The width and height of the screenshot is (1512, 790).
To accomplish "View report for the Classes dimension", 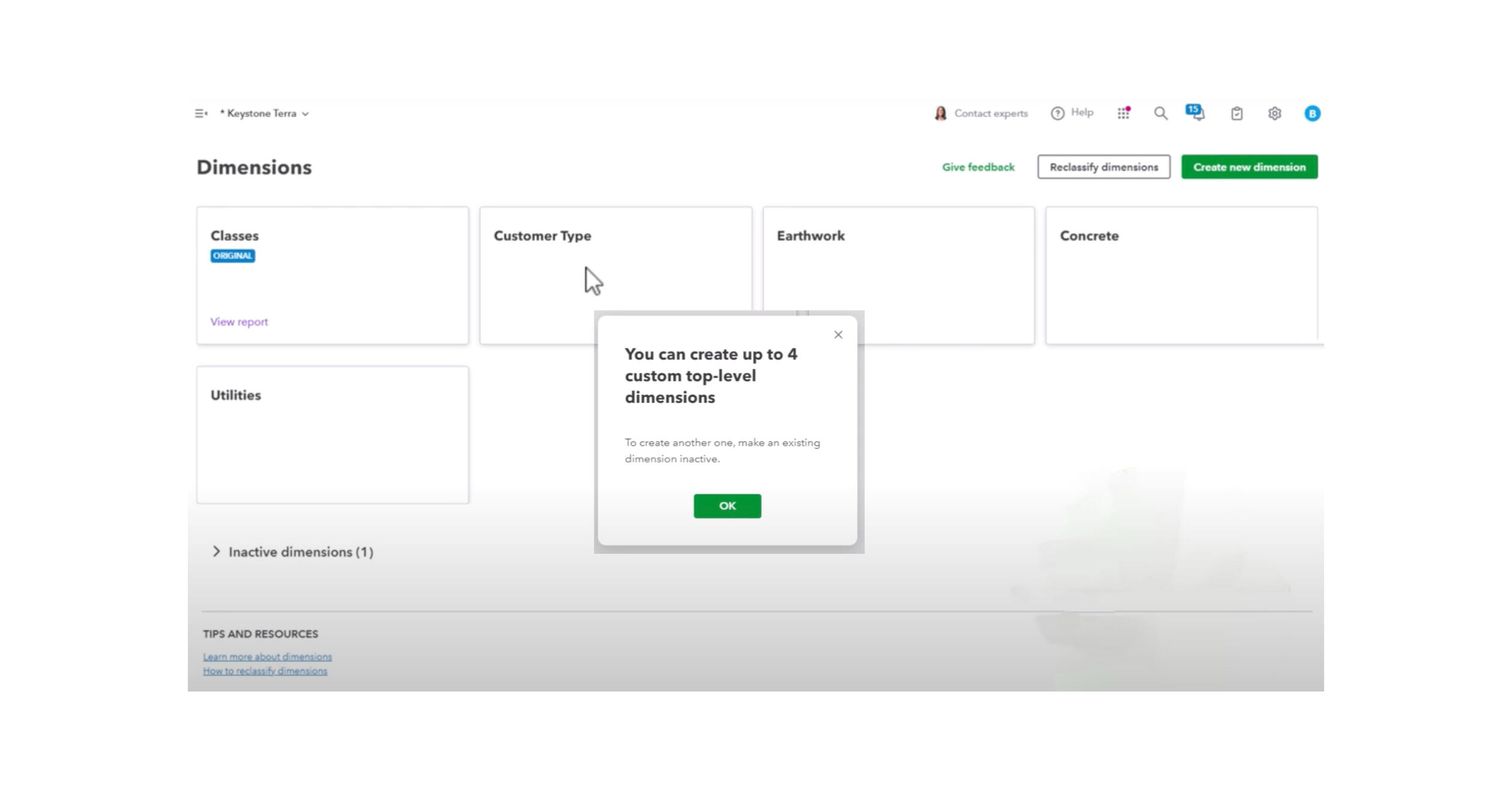I will click(x=238, y=322).
